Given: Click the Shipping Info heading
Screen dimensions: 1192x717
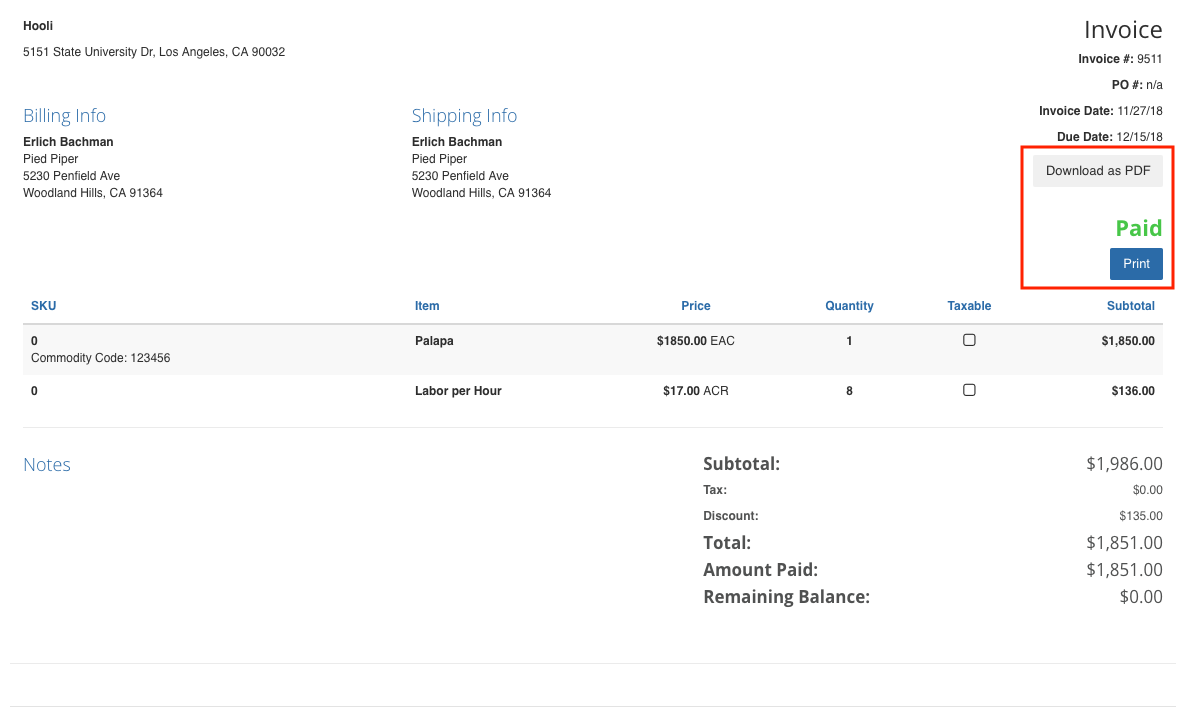Looking at the screenshot, I should click(464, 116).
